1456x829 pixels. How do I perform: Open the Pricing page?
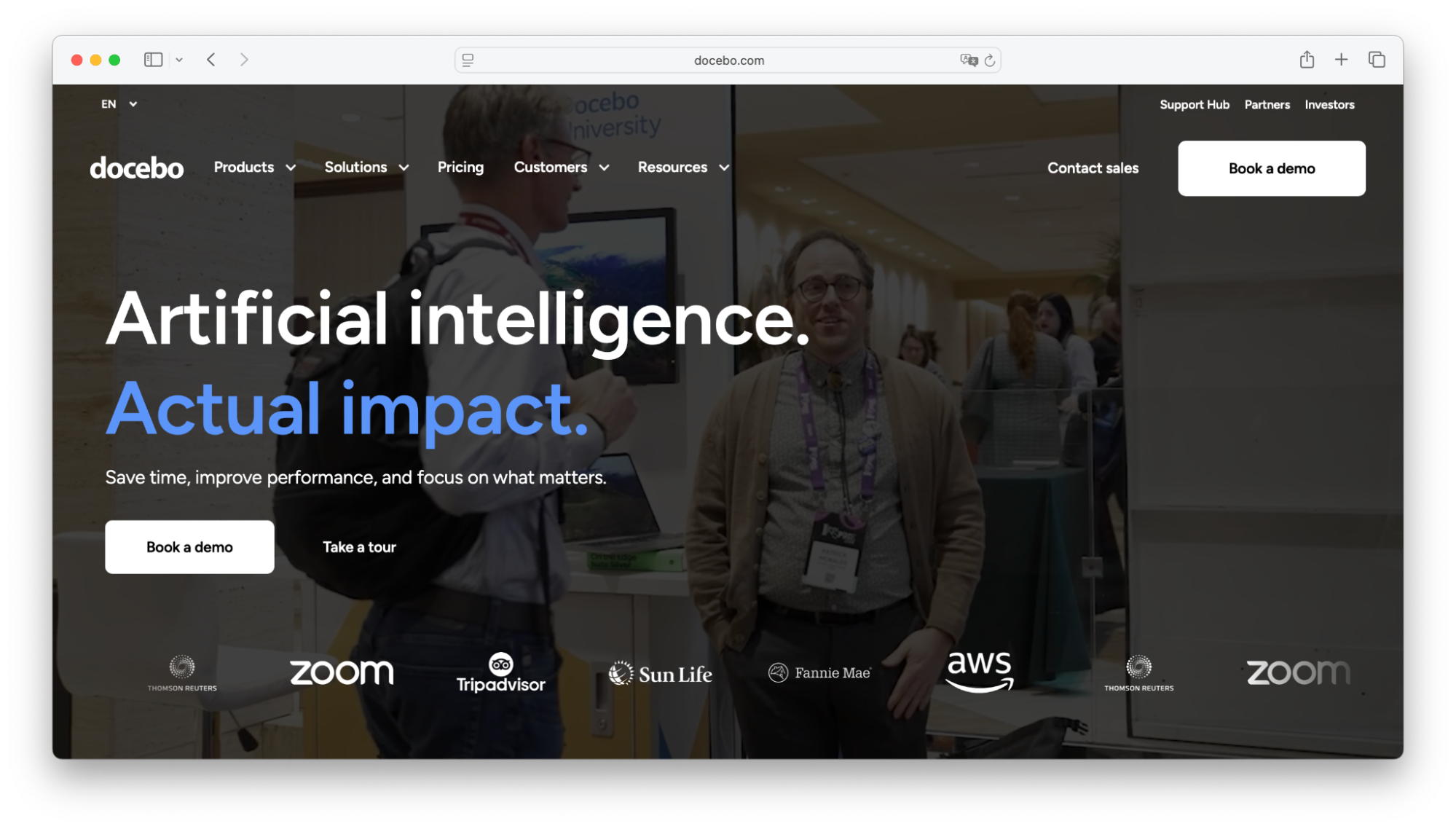[460, 168]
